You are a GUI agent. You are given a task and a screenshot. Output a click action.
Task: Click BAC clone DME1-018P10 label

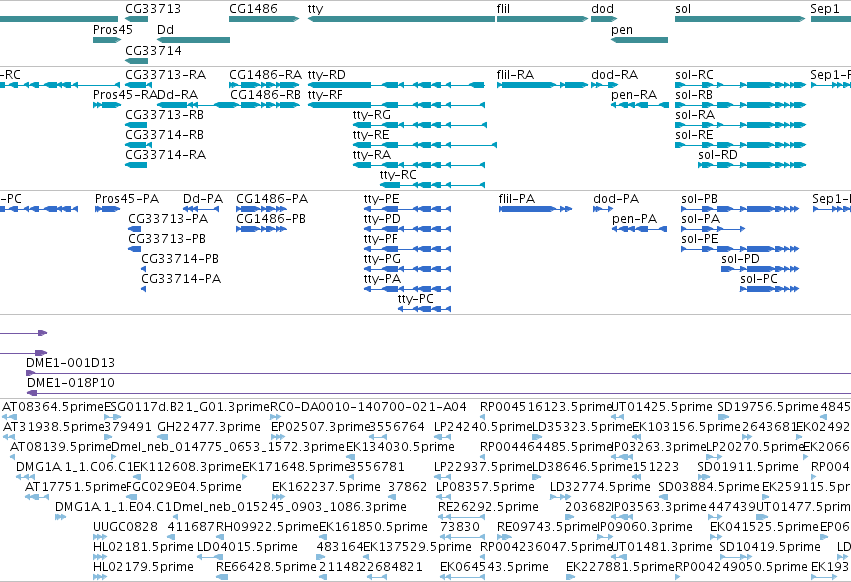click(x=71, y=383)
